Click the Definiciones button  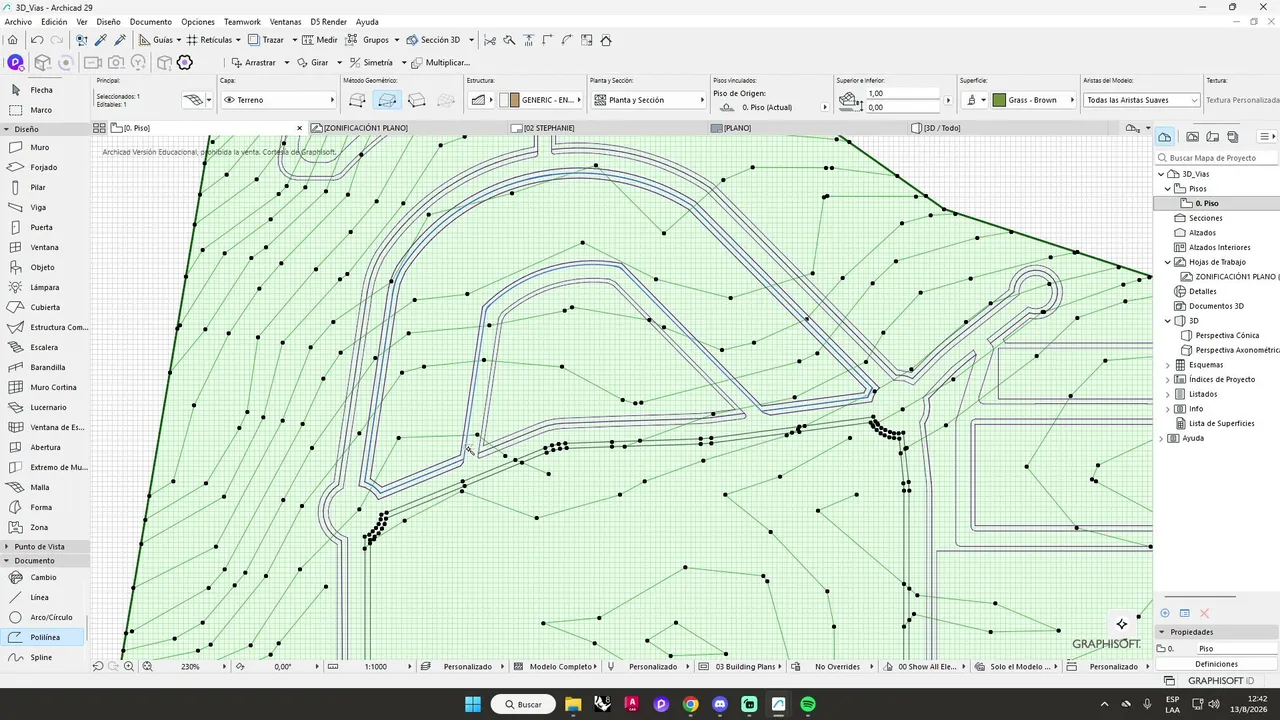1216,664
